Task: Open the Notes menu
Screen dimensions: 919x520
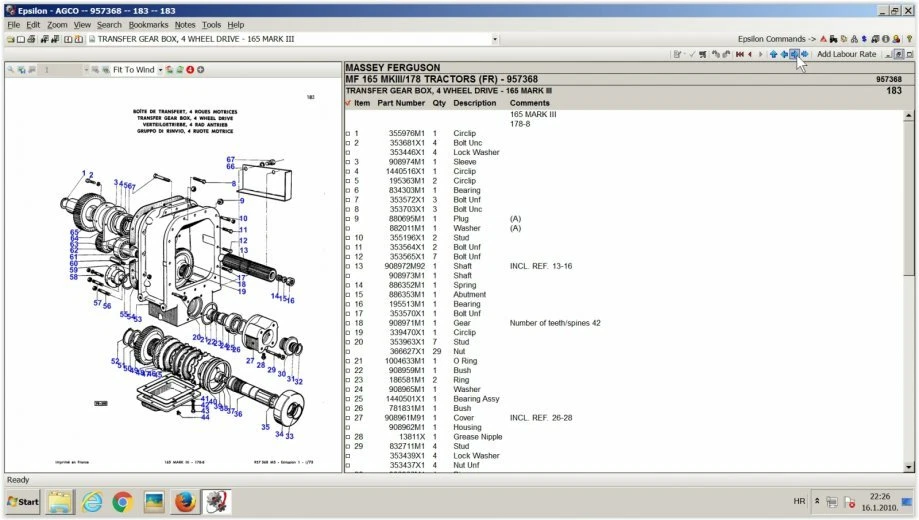Action: pos(185,25)
